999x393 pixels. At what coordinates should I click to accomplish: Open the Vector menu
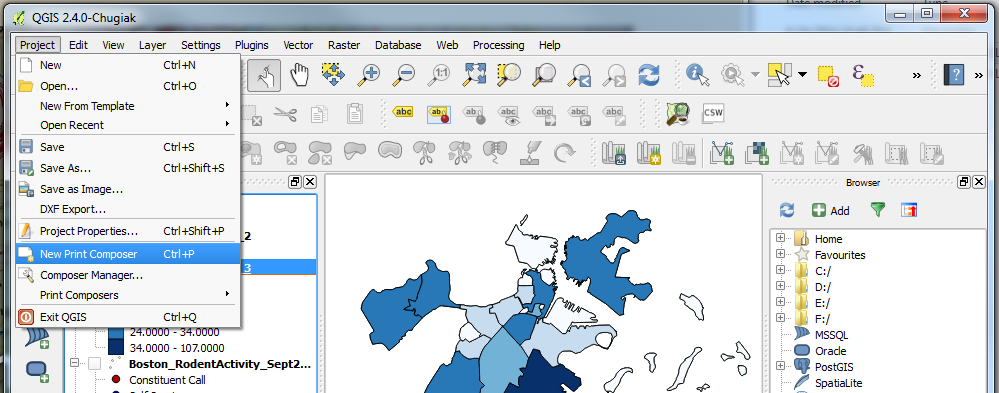(x=298, y=45)
